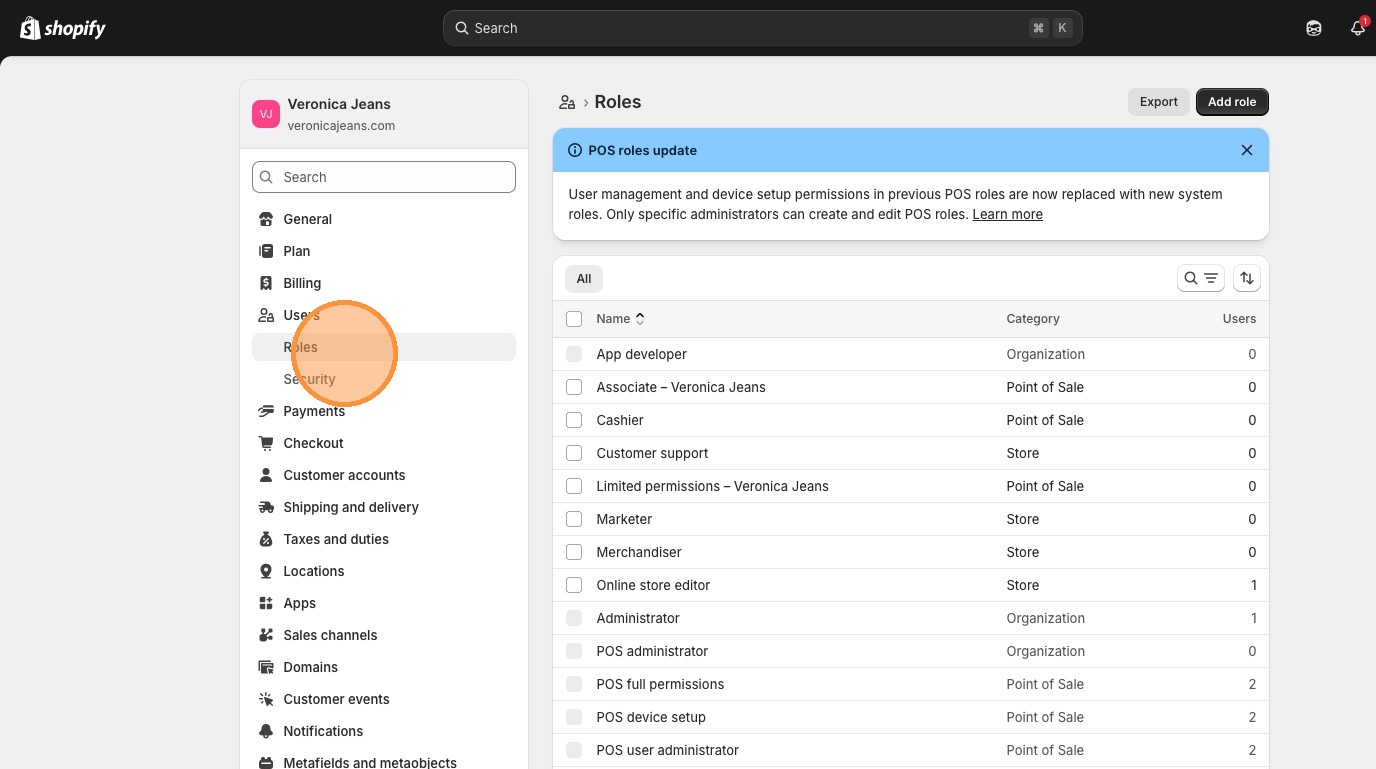1376x769 pixels.
Task: Check the Associate – Veronica Jeans checkbox
Action: tap(574, 387)
